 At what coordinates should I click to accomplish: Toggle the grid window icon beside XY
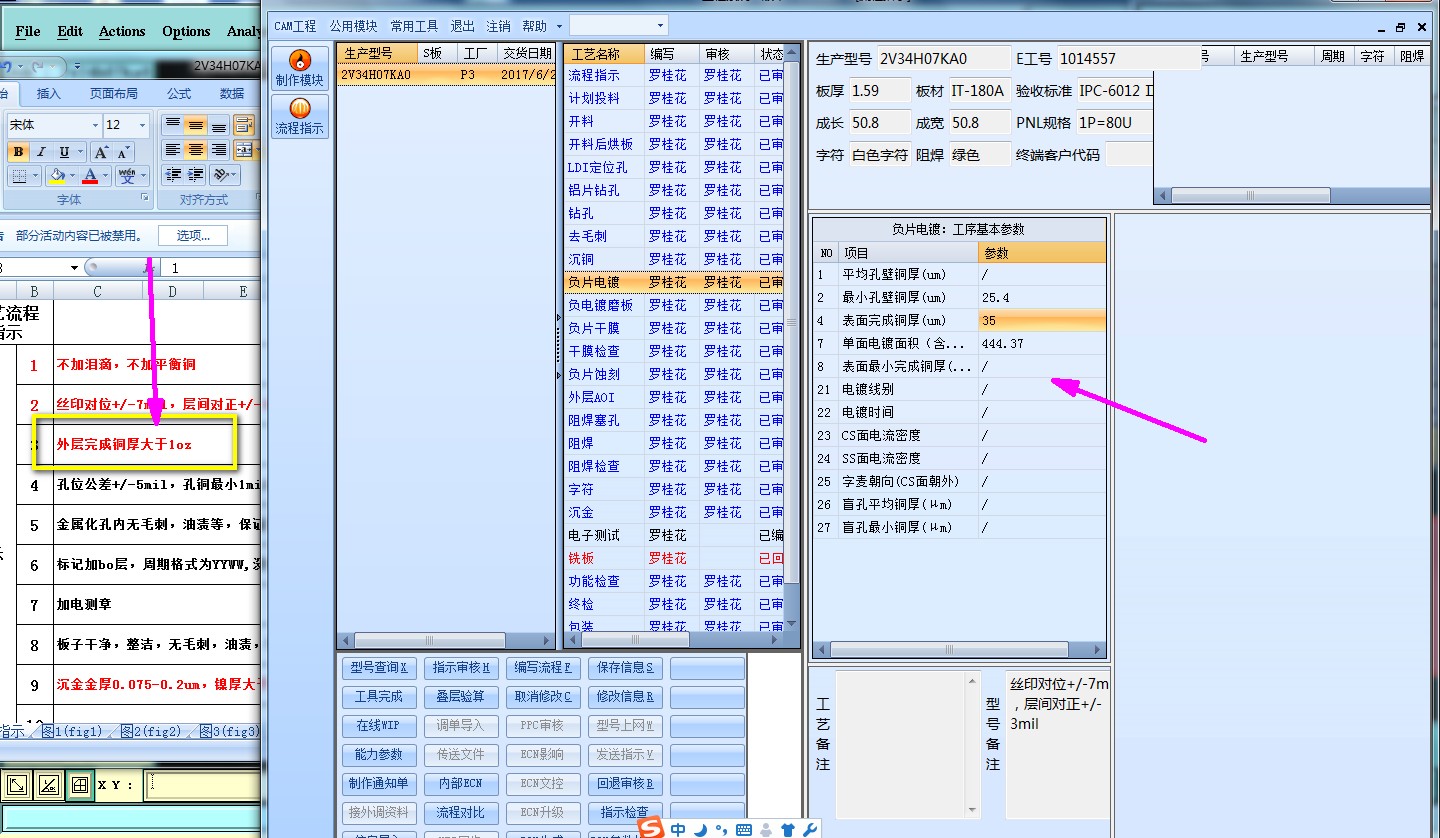(x=78, y=786)
